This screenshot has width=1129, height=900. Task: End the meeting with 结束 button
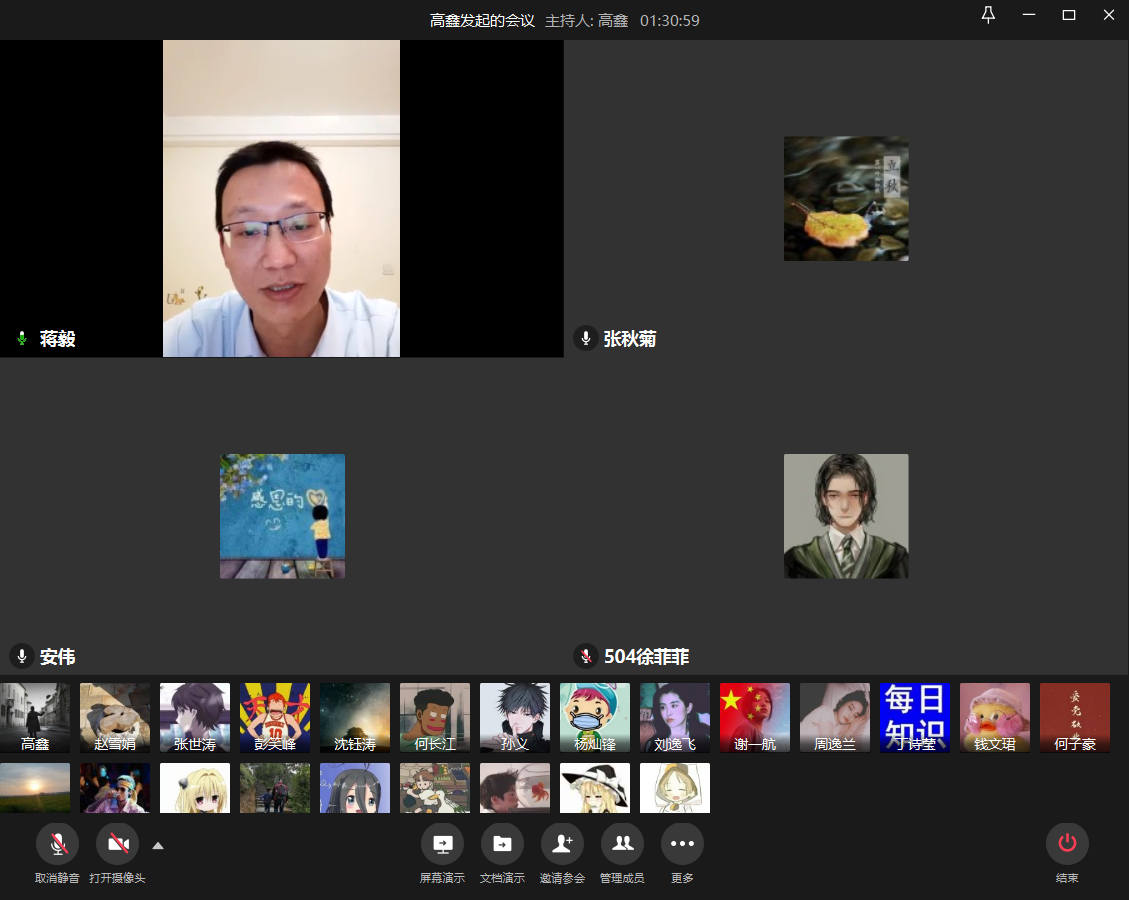click(1067, 844)
